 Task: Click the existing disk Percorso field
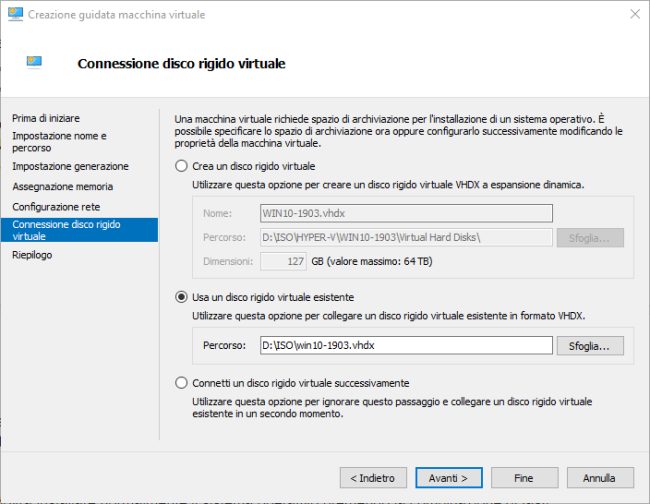pyautogui.click(x=406, y=345)
